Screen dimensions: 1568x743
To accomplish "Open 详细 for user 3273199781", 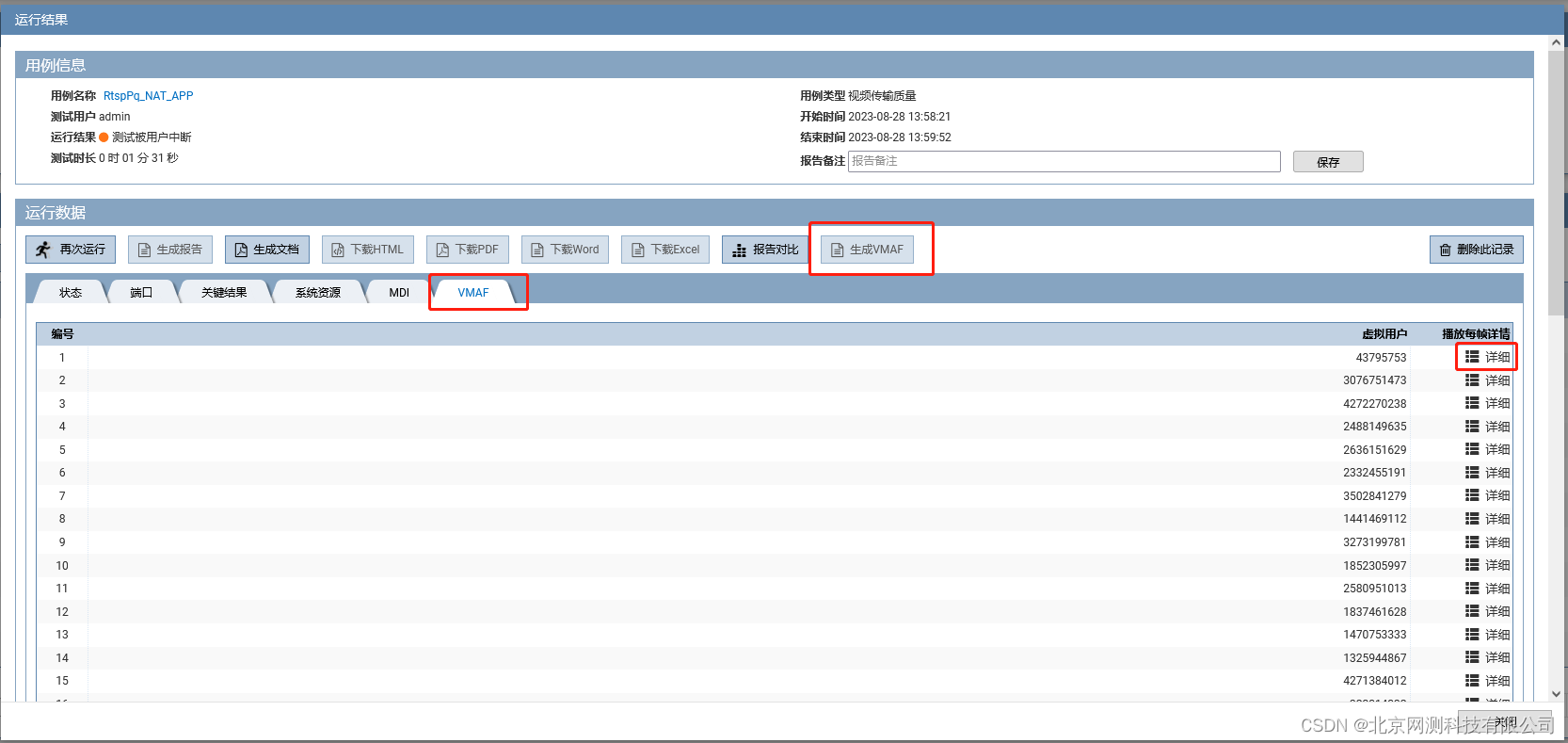I will pyautogui.click(x=1487, y=542).
